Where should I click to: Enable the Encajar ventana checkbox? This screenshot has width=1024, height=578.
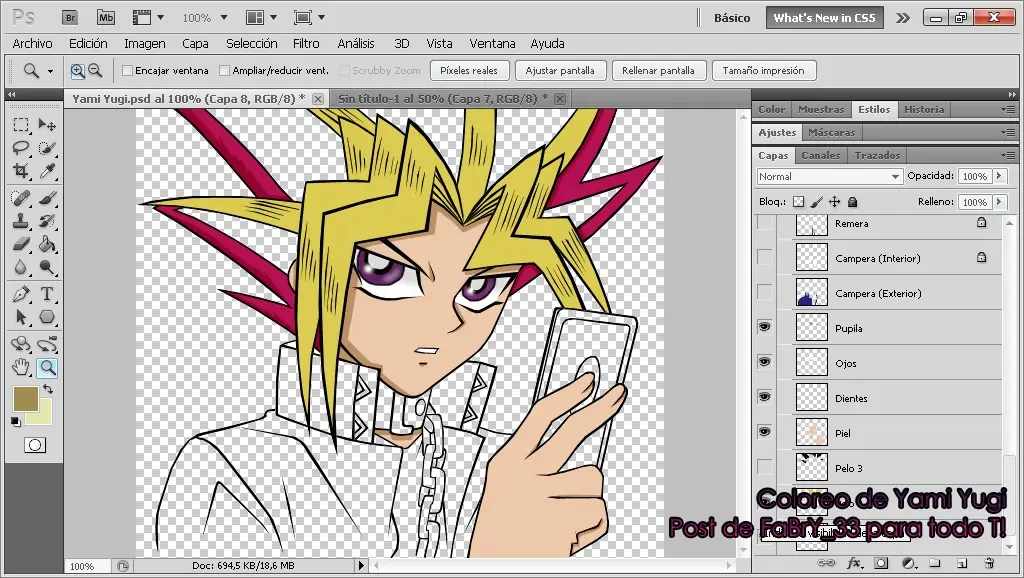point(127,71)
